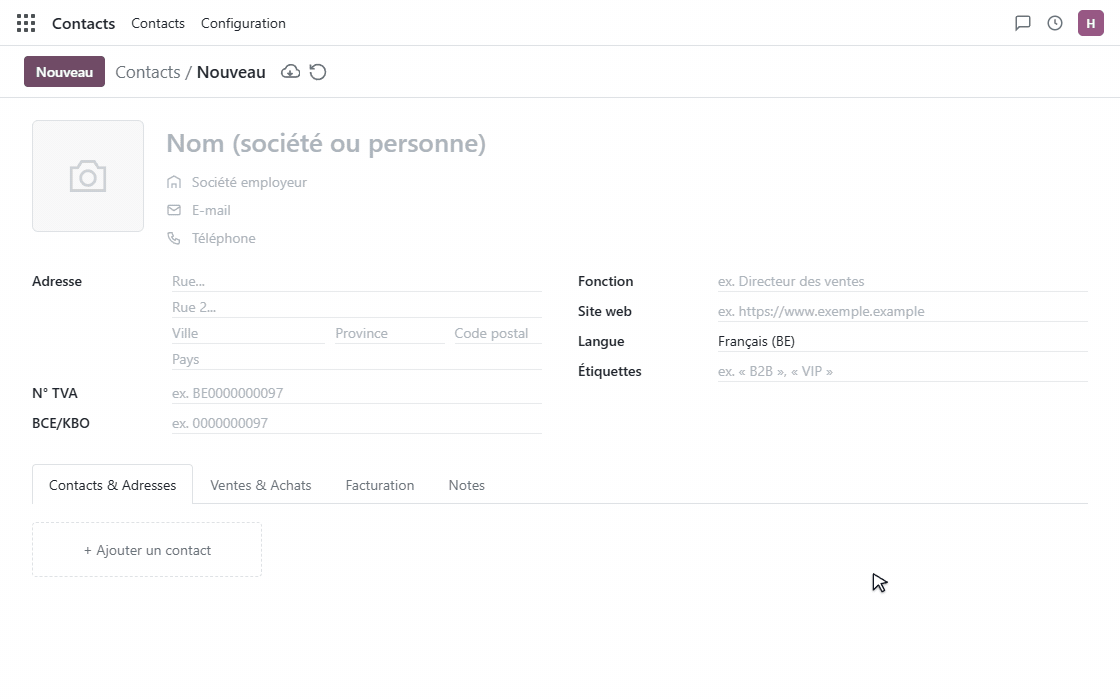This screenshot has height=700, width=1120.
Task: Switch to Notes tab
Action: click(x=466, y=485)
